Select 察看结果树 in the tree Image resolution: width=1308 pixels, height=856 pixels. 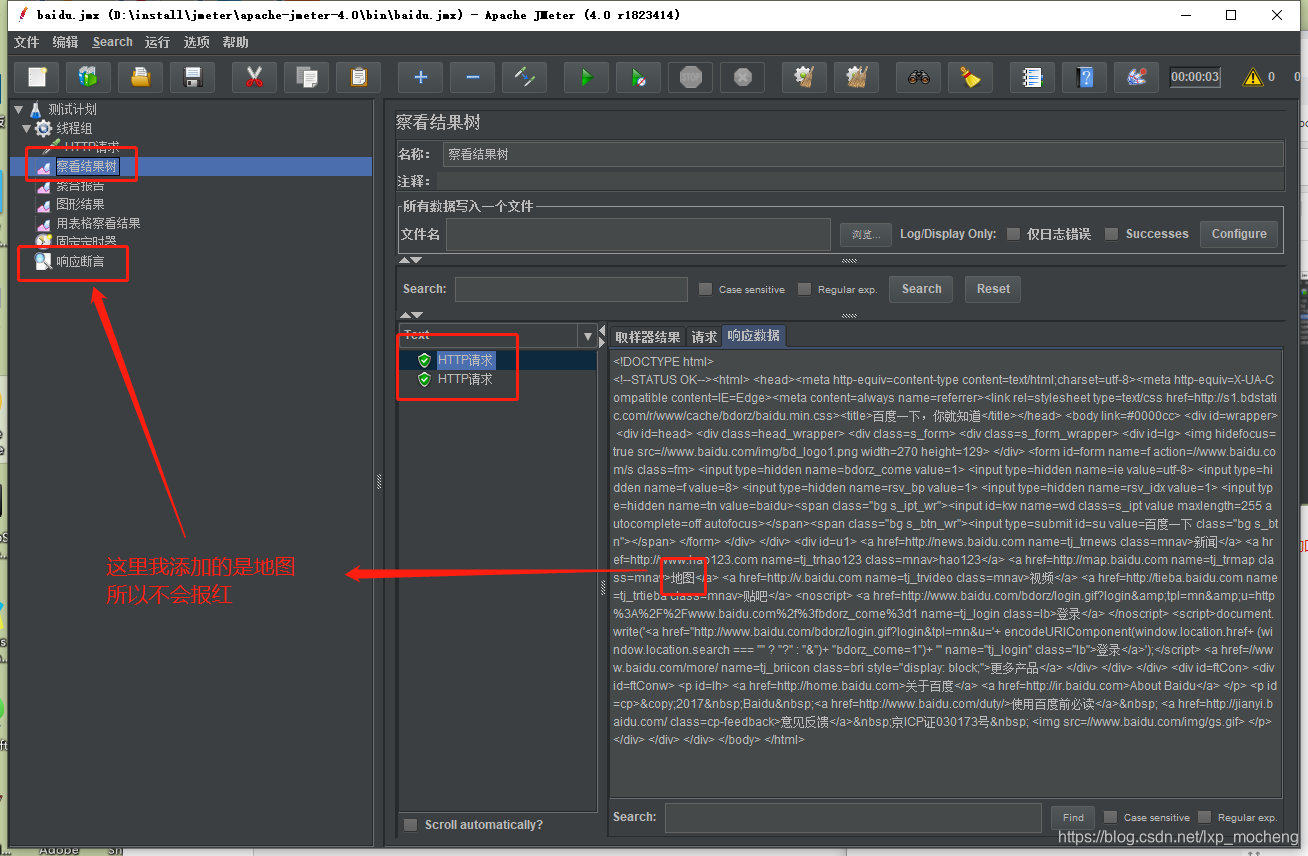click(x=86, y=167)
